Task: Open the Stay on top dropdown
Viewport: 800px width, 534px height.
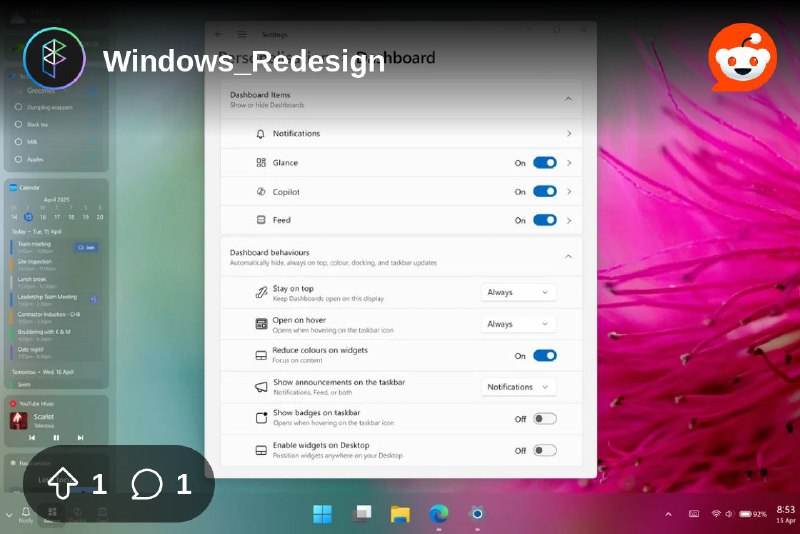Action: 518,292
